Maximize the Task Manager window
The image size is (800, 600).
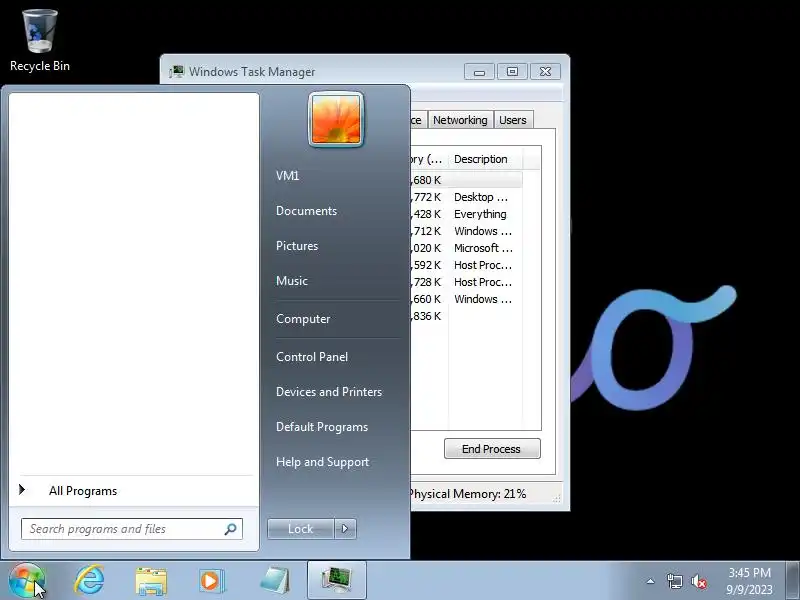[512, 71]
